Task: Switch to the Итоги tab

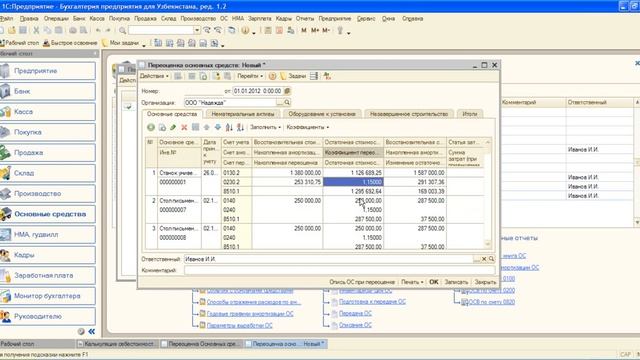Action: (x=470, y=114)
